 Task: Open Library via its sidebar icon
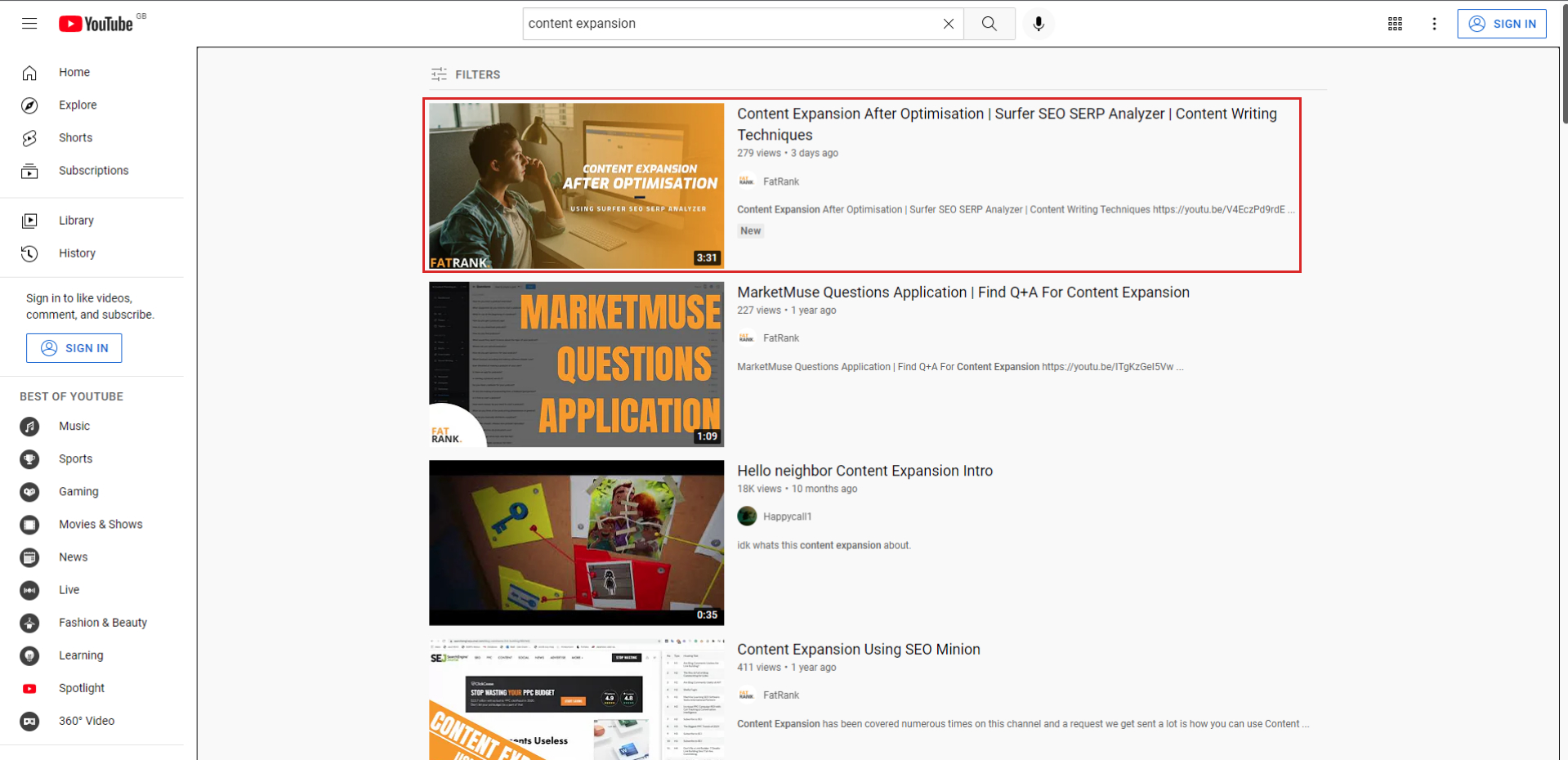(x=29, y=221)
